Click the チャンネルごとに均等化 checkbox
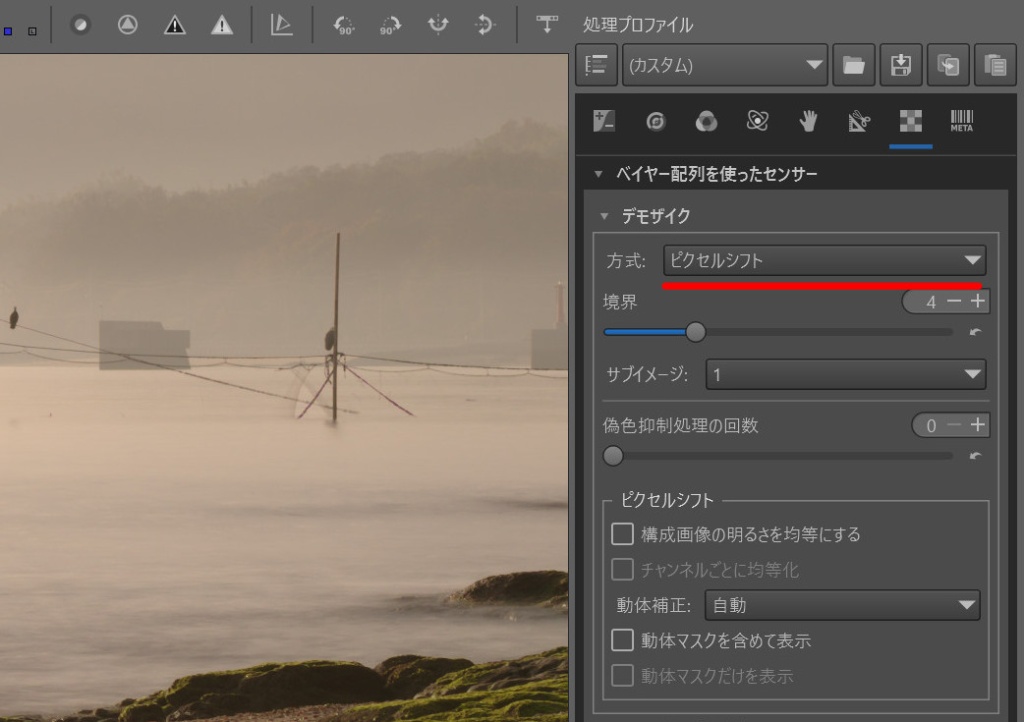 coord(622,569)
